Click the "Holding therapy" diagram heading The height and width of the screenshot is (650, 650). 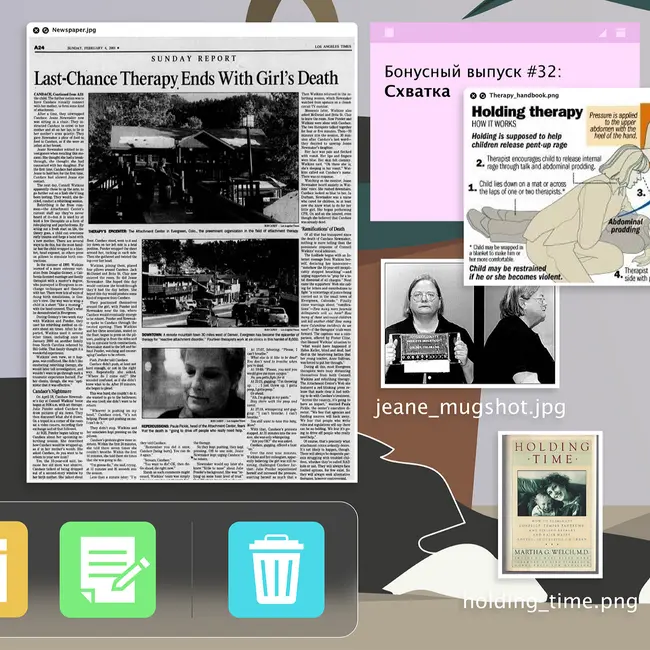pyautogui.click(x=518, y=112)
